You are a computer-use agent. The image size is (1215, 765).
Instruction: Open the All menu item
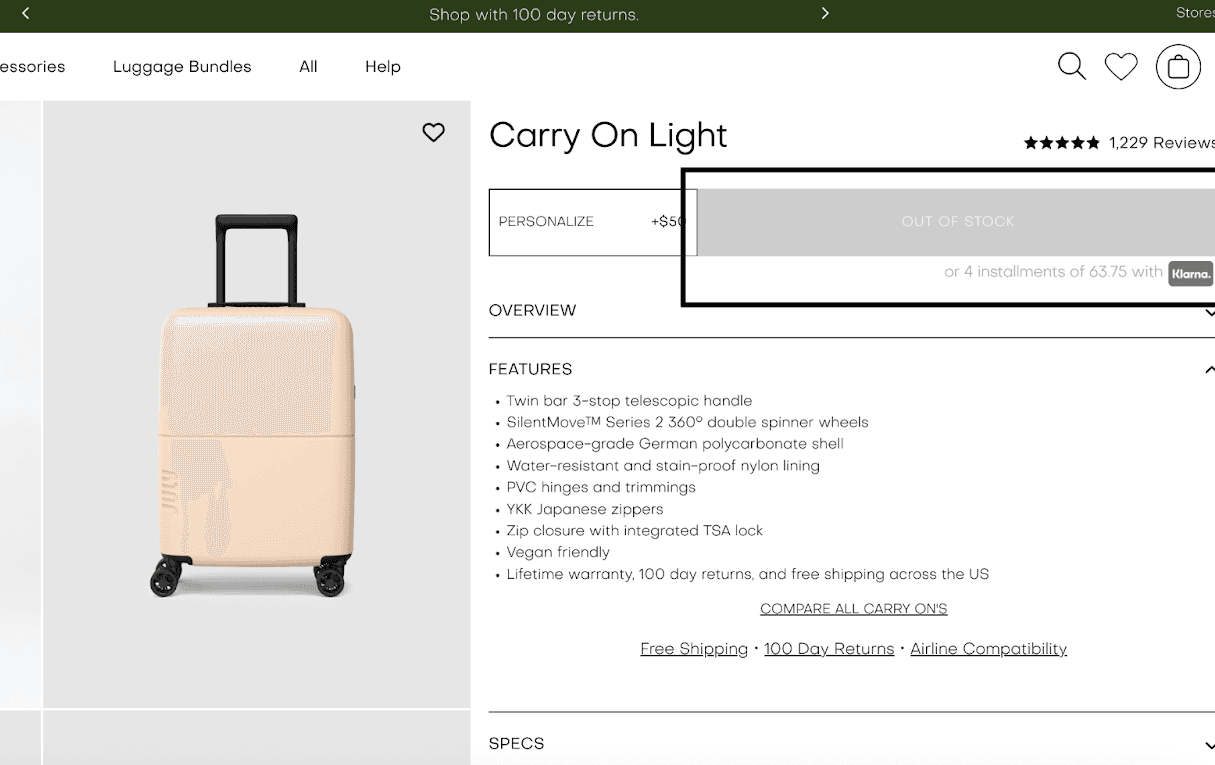tap(308, 67)
